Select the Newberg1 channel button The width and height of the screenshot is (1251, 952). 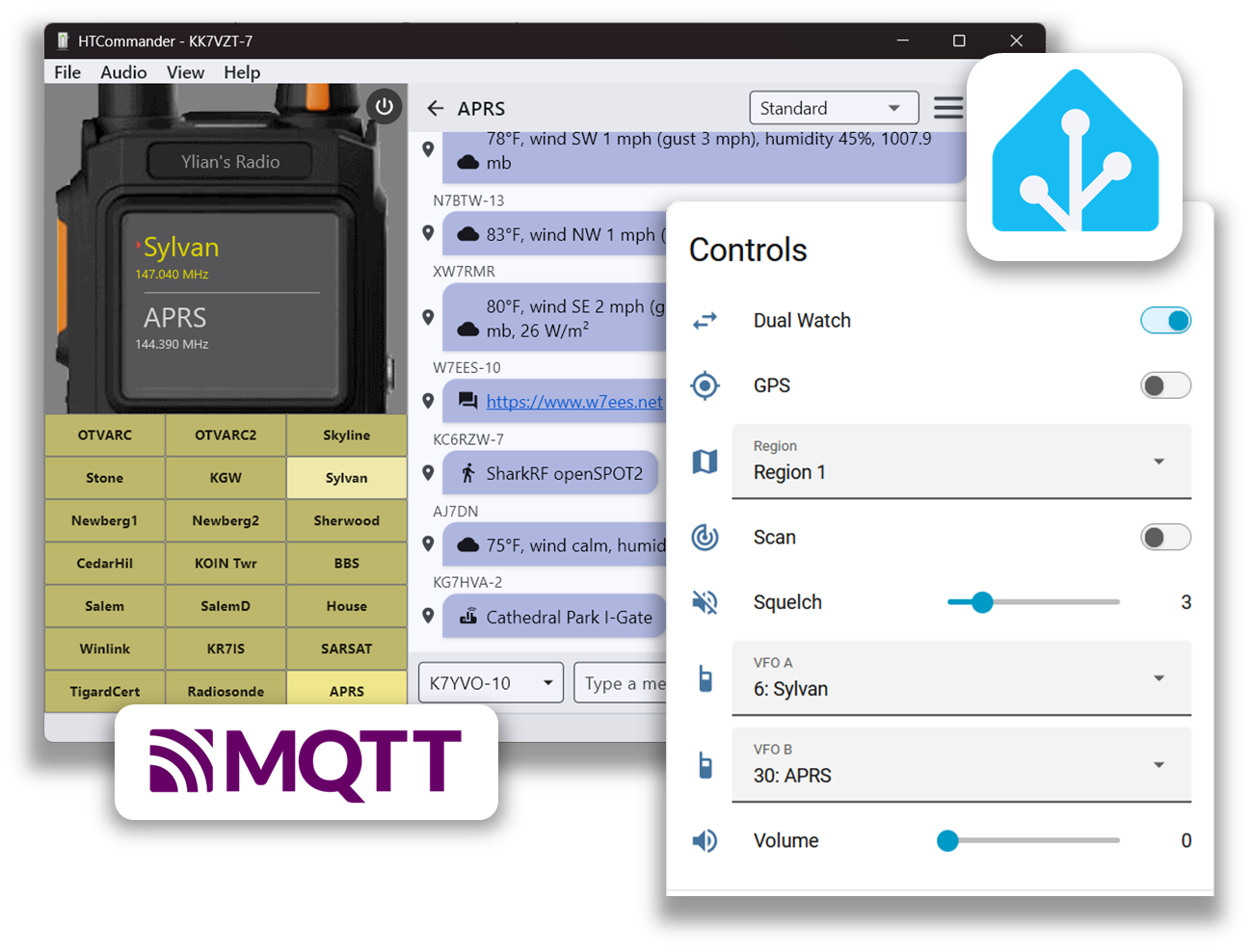[105, 520]
